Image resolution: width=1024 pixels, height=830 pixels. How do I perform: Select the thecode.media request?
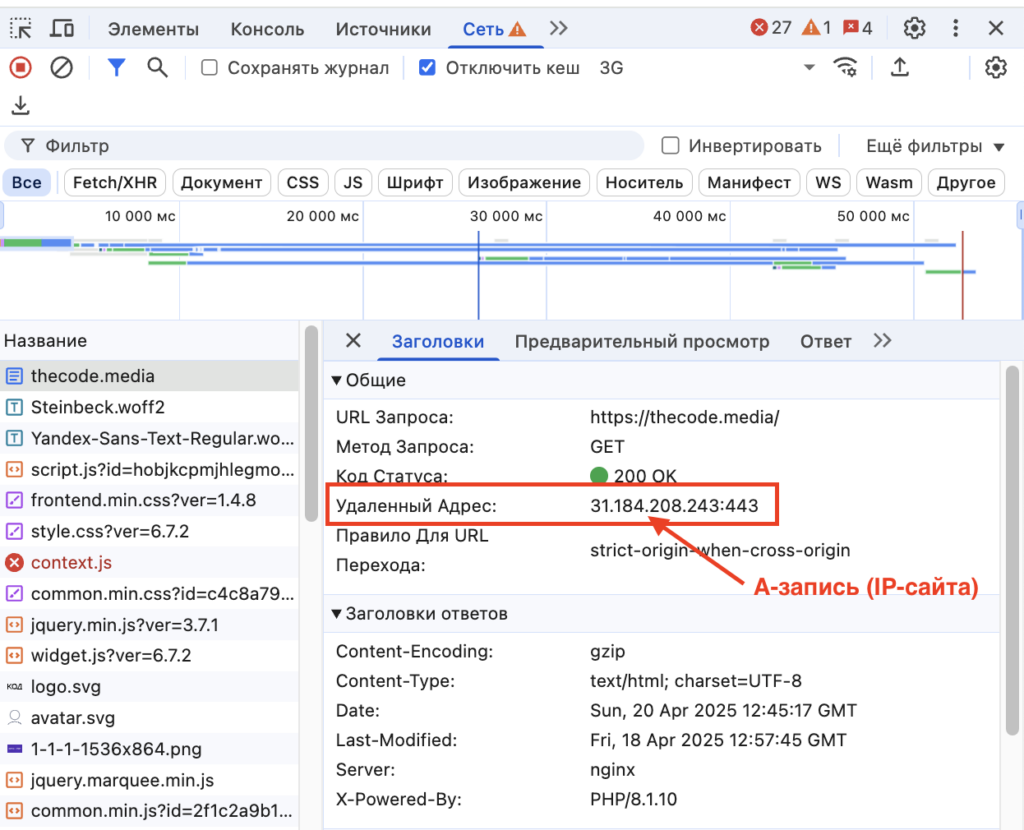[x=93, y=376]
